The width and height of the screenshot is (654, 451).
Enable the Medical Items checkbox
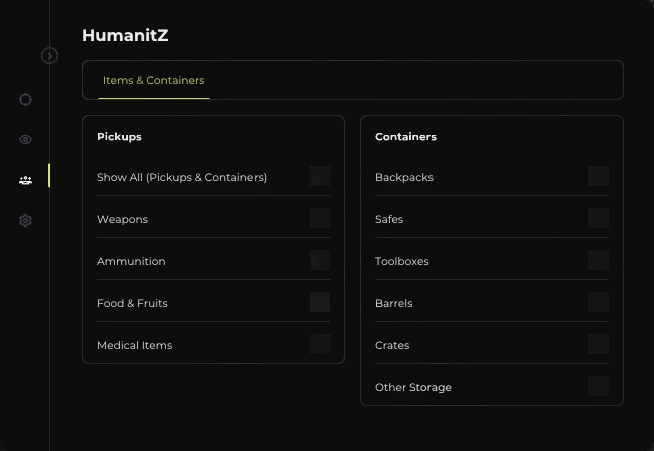pos(320,344)
